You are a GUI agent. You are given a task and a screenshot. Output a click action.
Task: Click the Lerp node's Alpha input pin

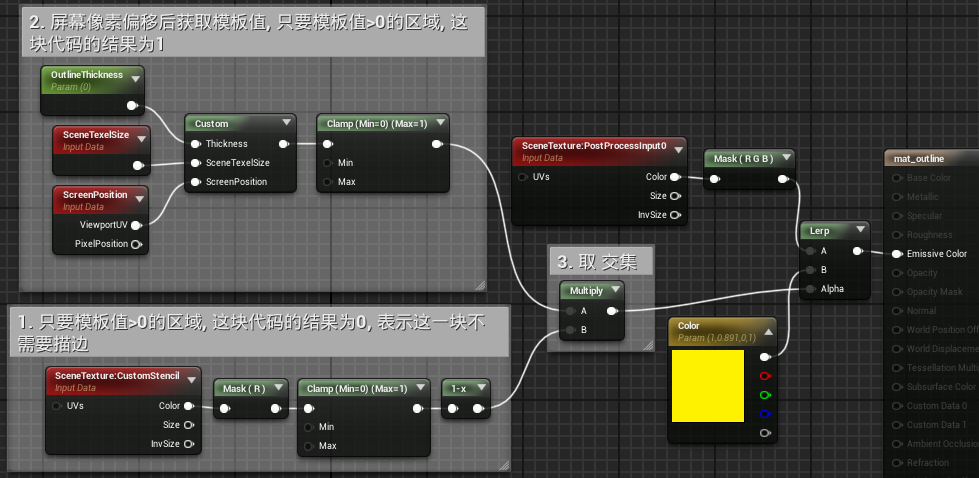pyautogui.click(x=810, y=289)
